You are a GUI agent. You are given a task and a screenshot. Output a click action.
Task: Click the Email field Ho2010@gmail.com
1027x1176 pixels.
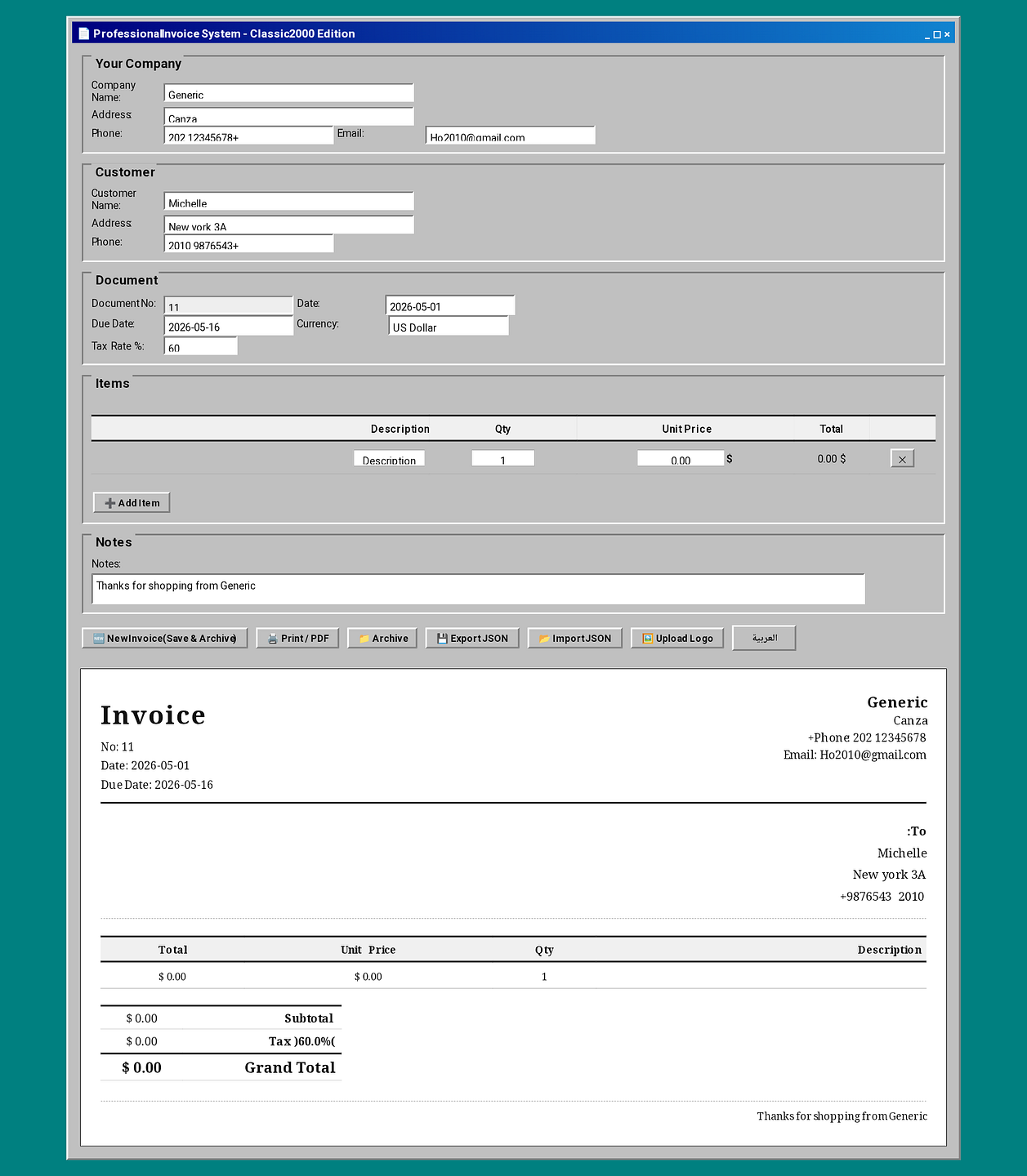click(x=511, y=136)
